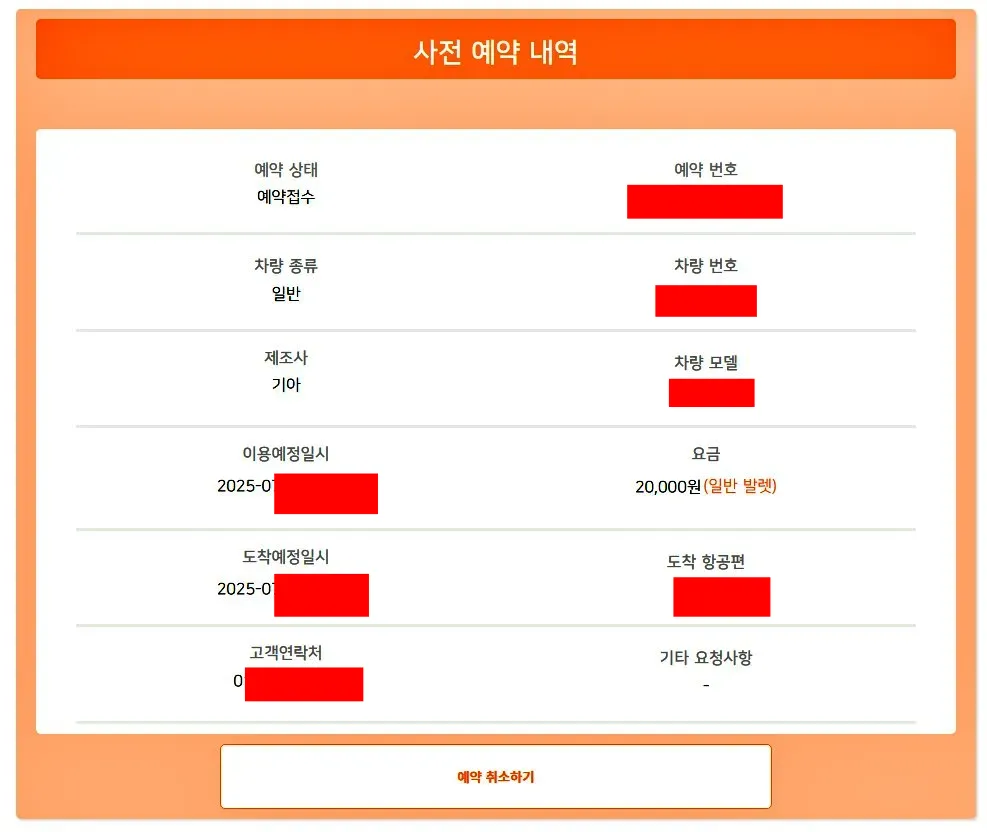This screenshot has width=987, height=832.
Task: Click the redacted 차량 모델 box
Action: click(711, 393)
